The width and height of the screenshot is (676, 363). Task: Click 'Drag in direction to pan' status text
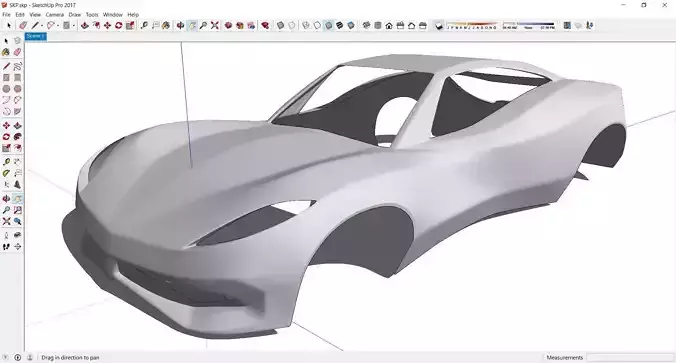[70, 357]
